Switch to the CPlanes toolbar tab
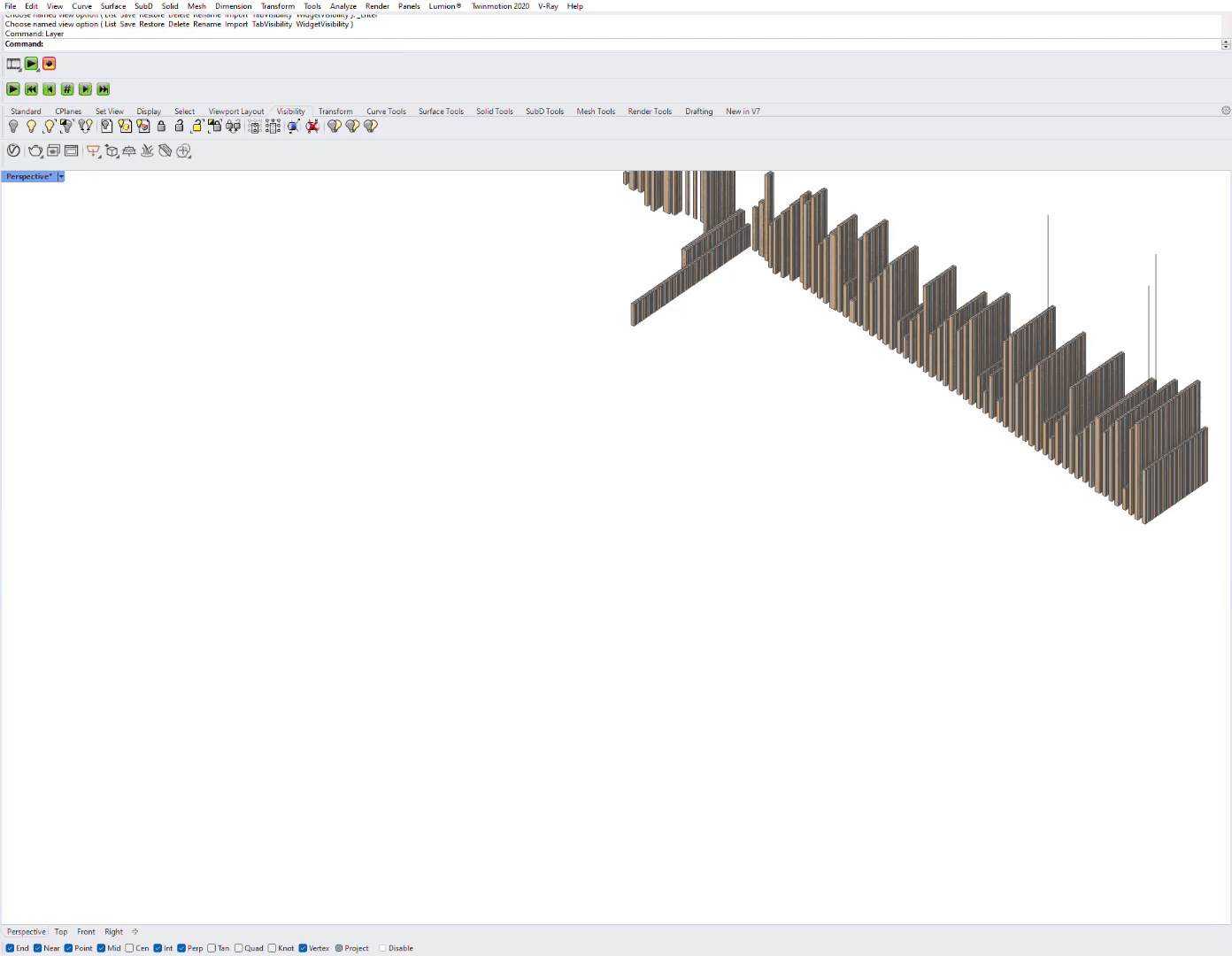This screenshot has width=1232, height=956. pyautogui.click(x=68, y=112)
